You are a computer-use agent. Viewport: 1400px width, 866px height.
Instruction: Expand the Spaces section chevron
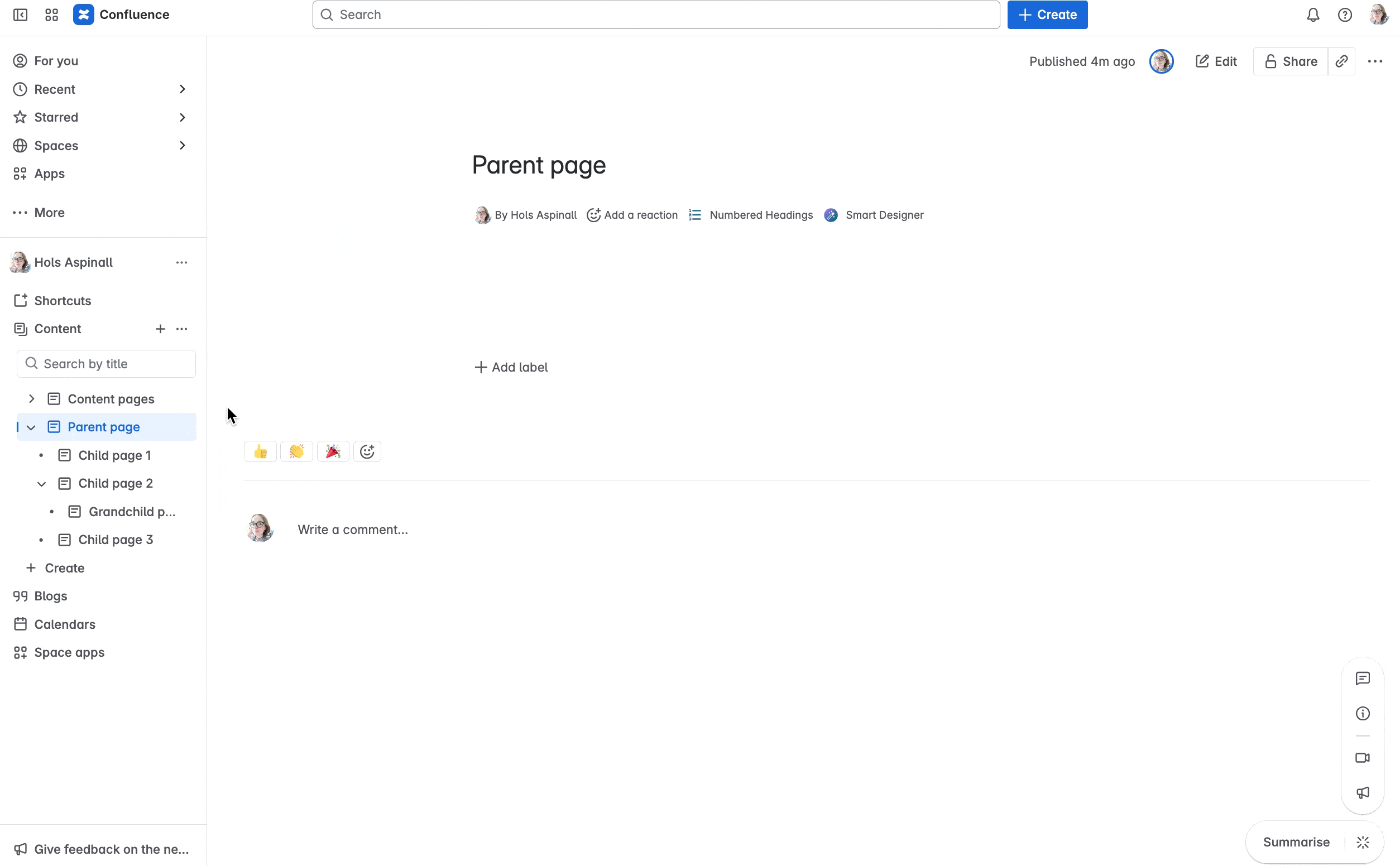point(182,146)
